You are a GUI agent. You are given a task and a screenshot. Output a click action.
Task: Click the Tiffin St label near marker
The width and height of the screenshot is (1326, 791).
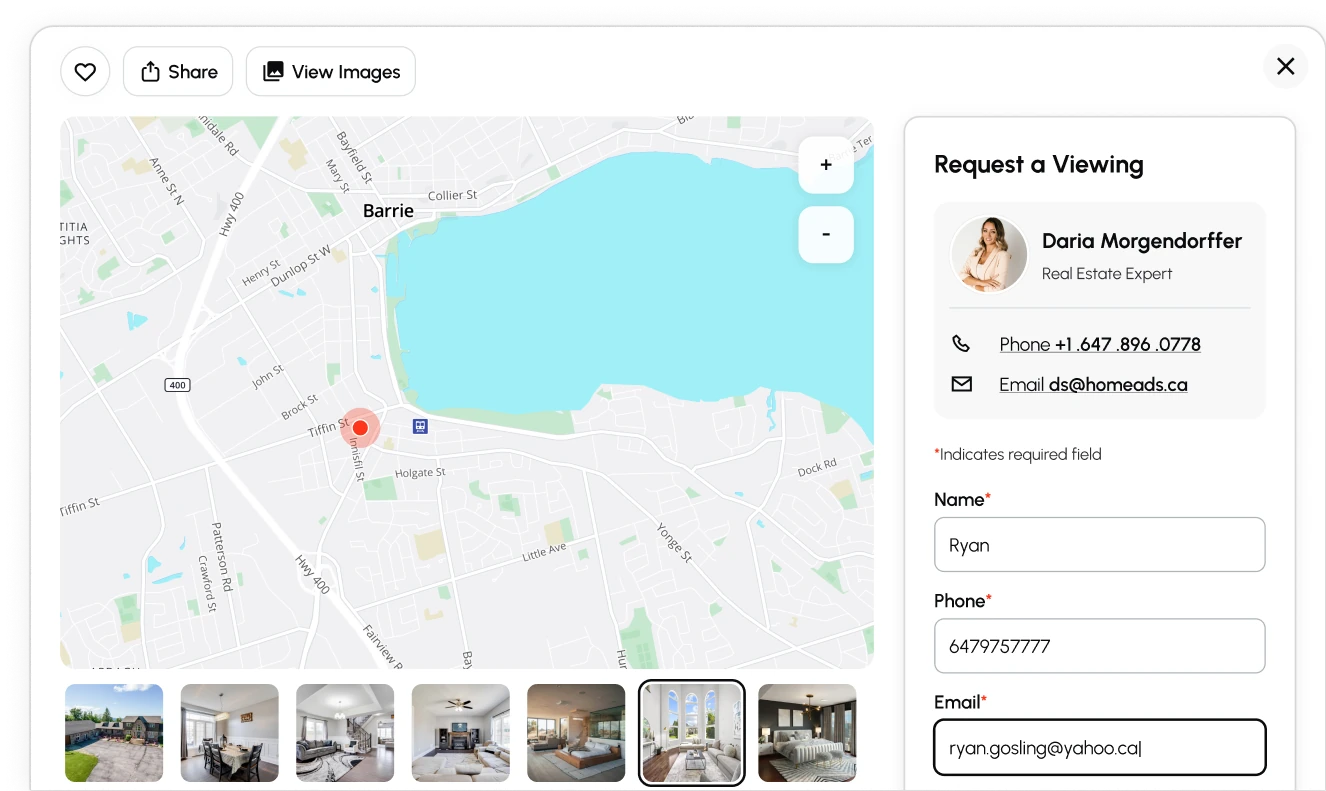pyautogui.click(x=327, y=429)
